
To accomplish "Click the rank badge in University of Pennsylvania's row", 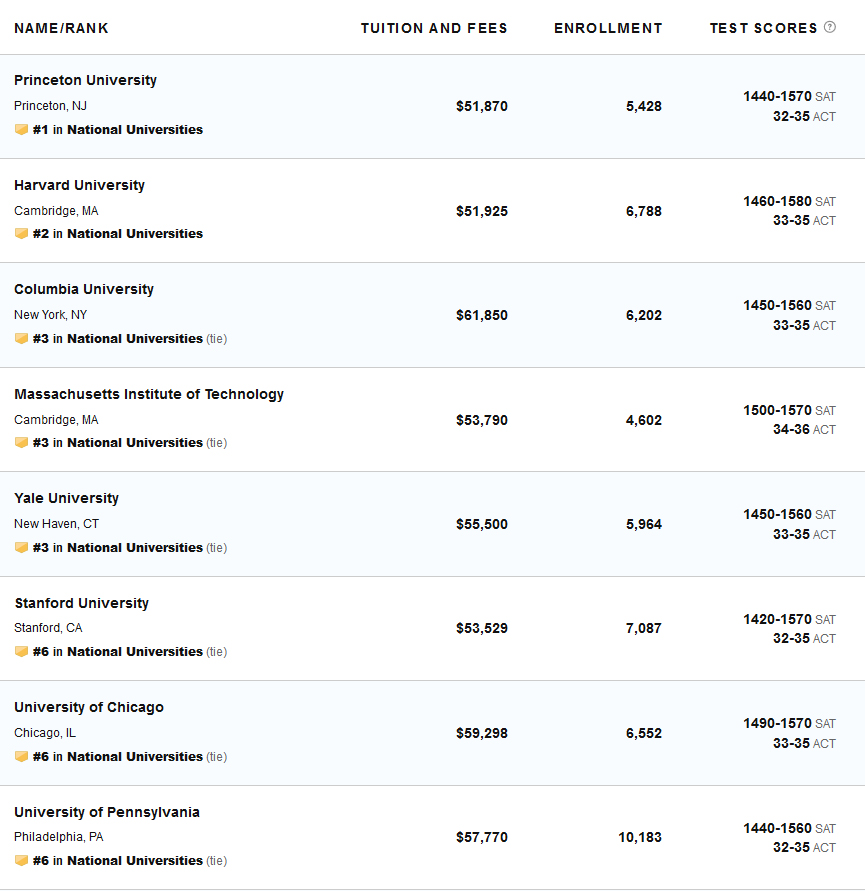I will 21,861.
